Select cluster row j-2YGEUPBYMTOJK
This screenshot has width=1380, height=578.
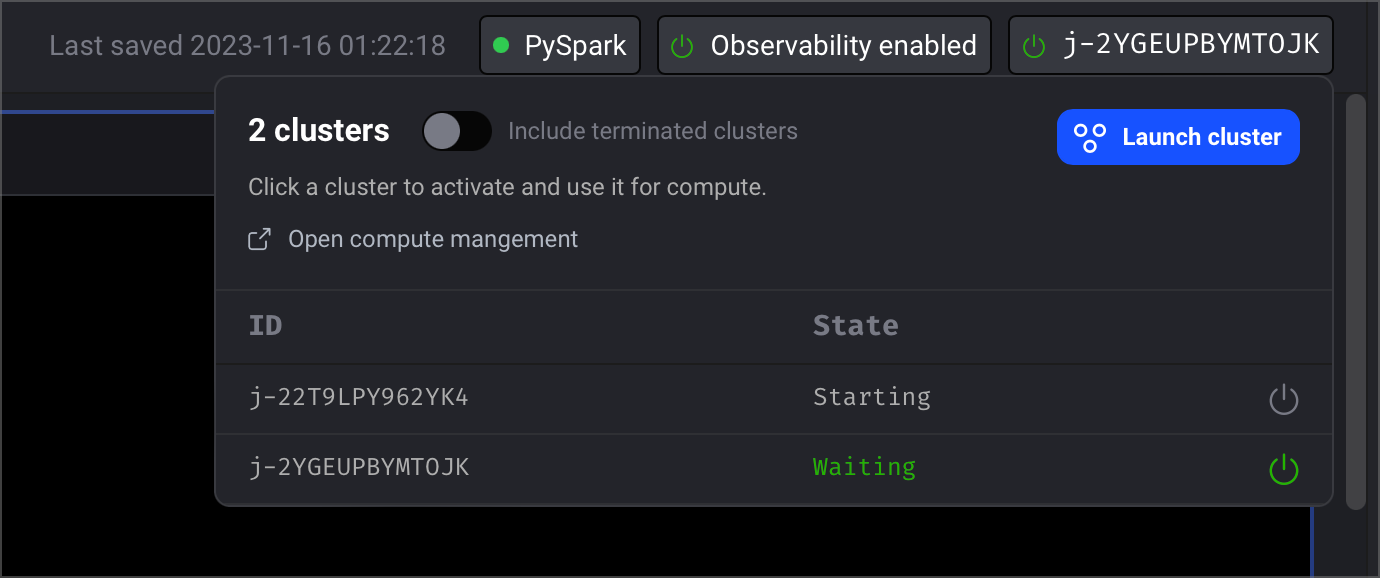(x=774, y=469)
